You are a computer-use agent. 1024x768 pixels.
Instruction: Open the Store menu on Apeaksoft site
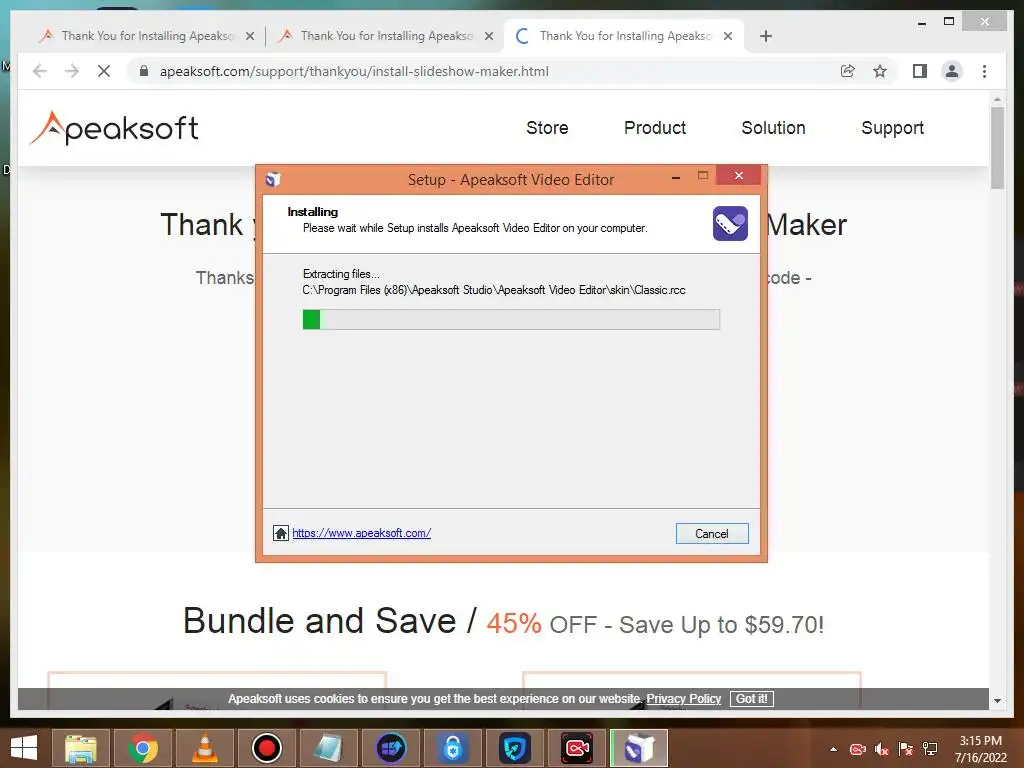[547, 128]
